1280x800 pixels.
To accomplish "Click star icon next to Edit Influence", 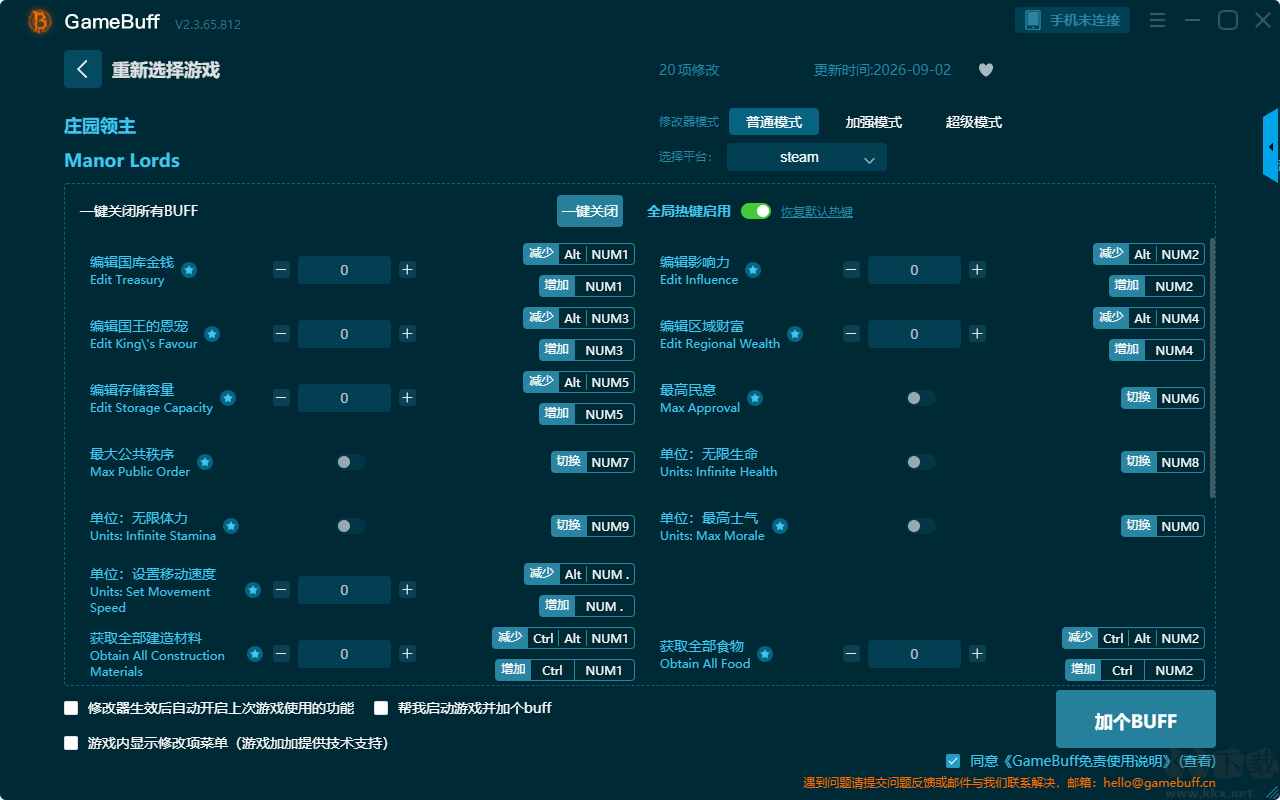I will [753, 270].
